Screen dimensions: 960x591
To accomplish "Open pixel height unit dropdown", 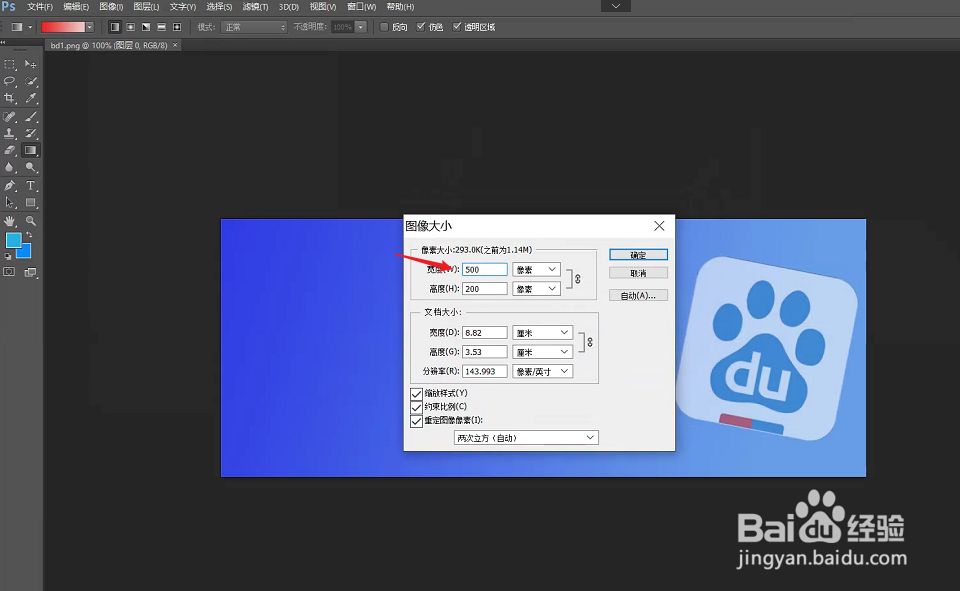I will [536, 288].
